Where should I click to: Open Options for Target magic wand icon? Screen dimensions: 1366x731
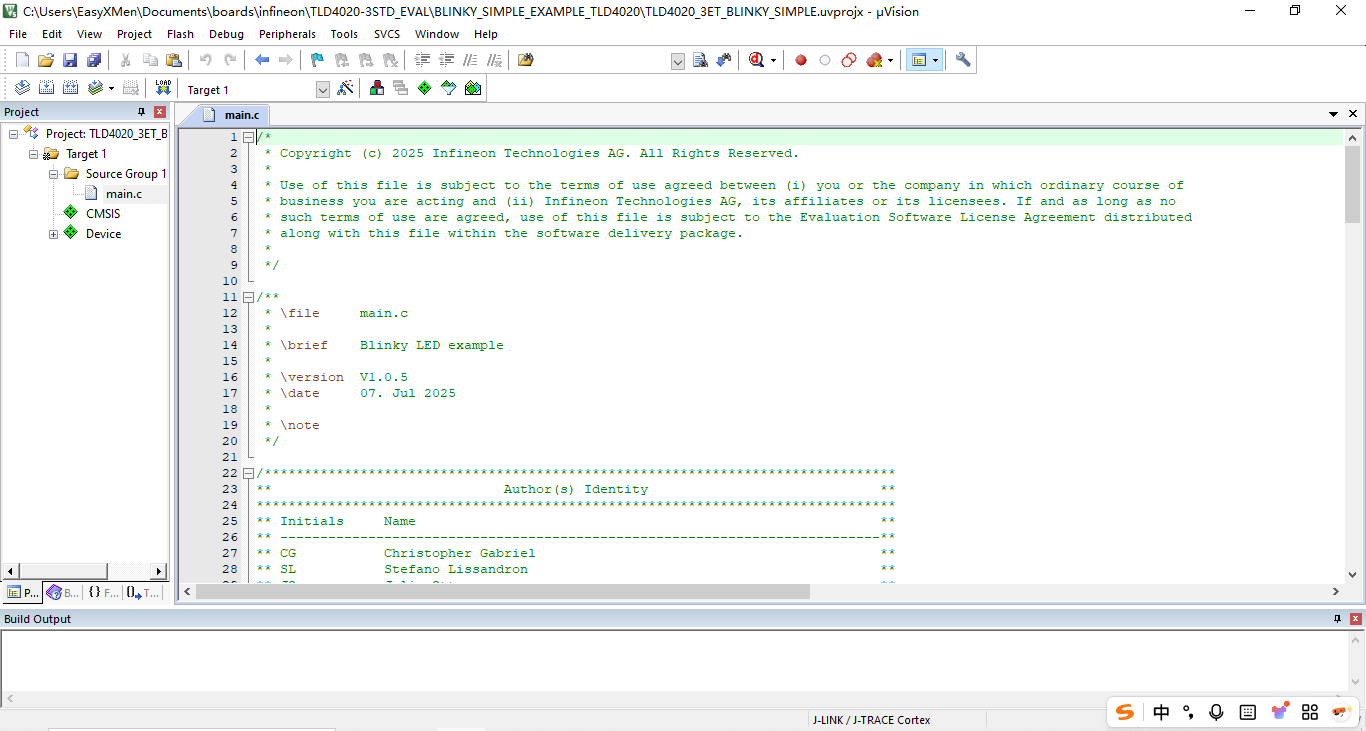[346, 88]
